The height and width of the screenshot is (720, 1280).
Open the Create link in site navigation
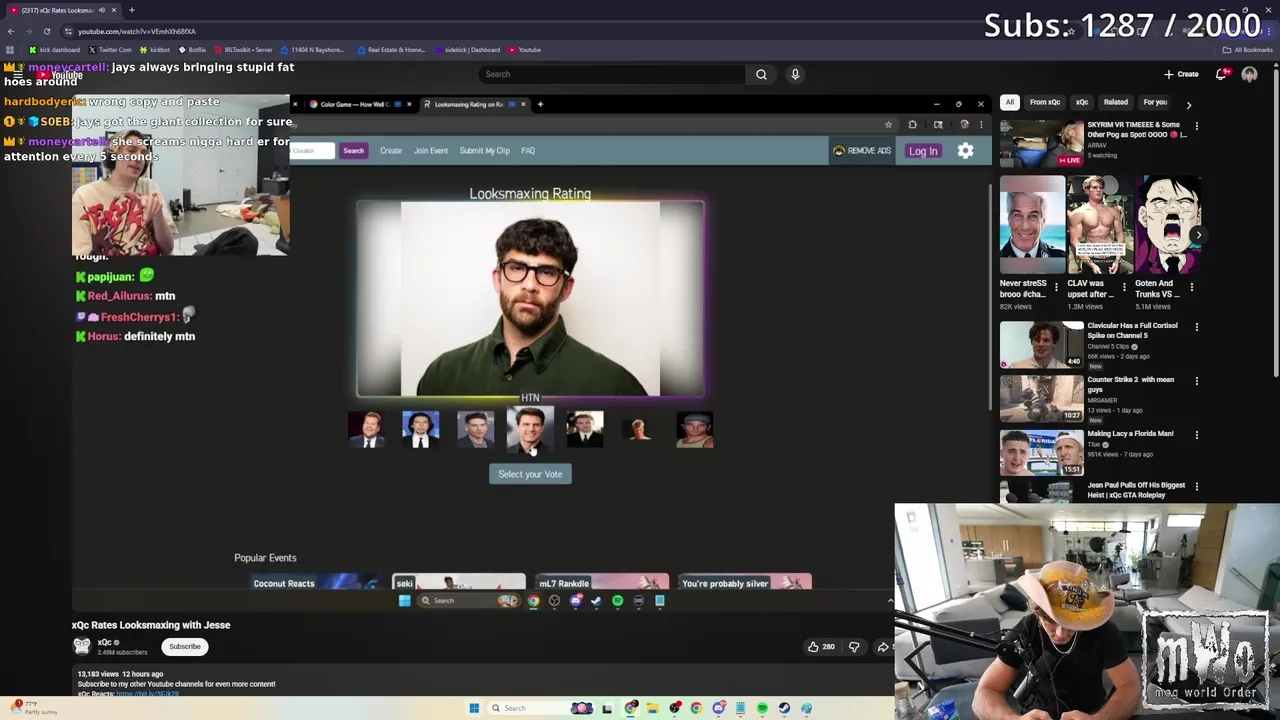click(x=390, y=151)
